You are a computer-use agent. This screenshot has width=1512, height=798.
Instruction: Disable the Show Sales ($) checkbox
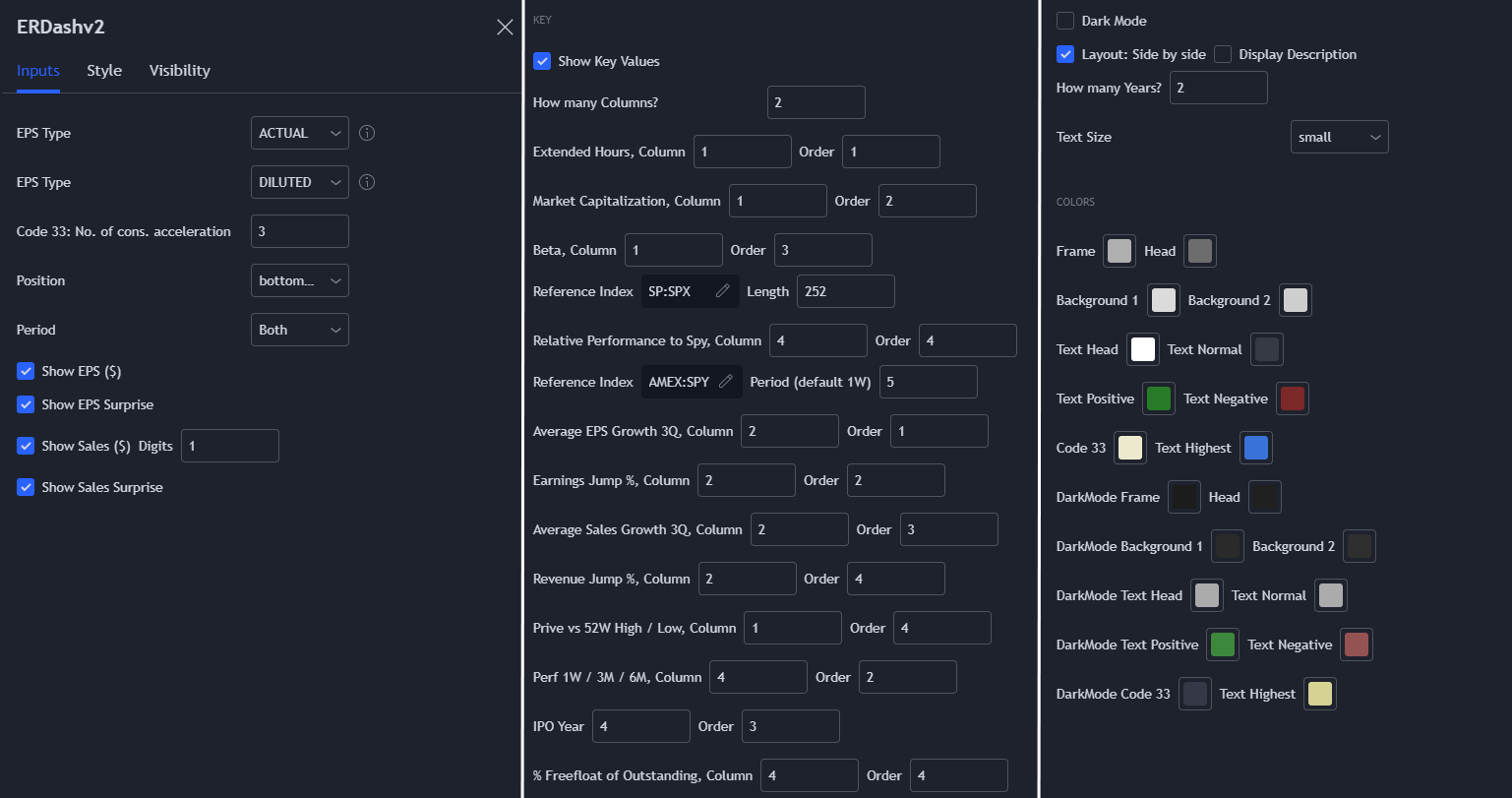pyautogui.click(x=26, y=446)
